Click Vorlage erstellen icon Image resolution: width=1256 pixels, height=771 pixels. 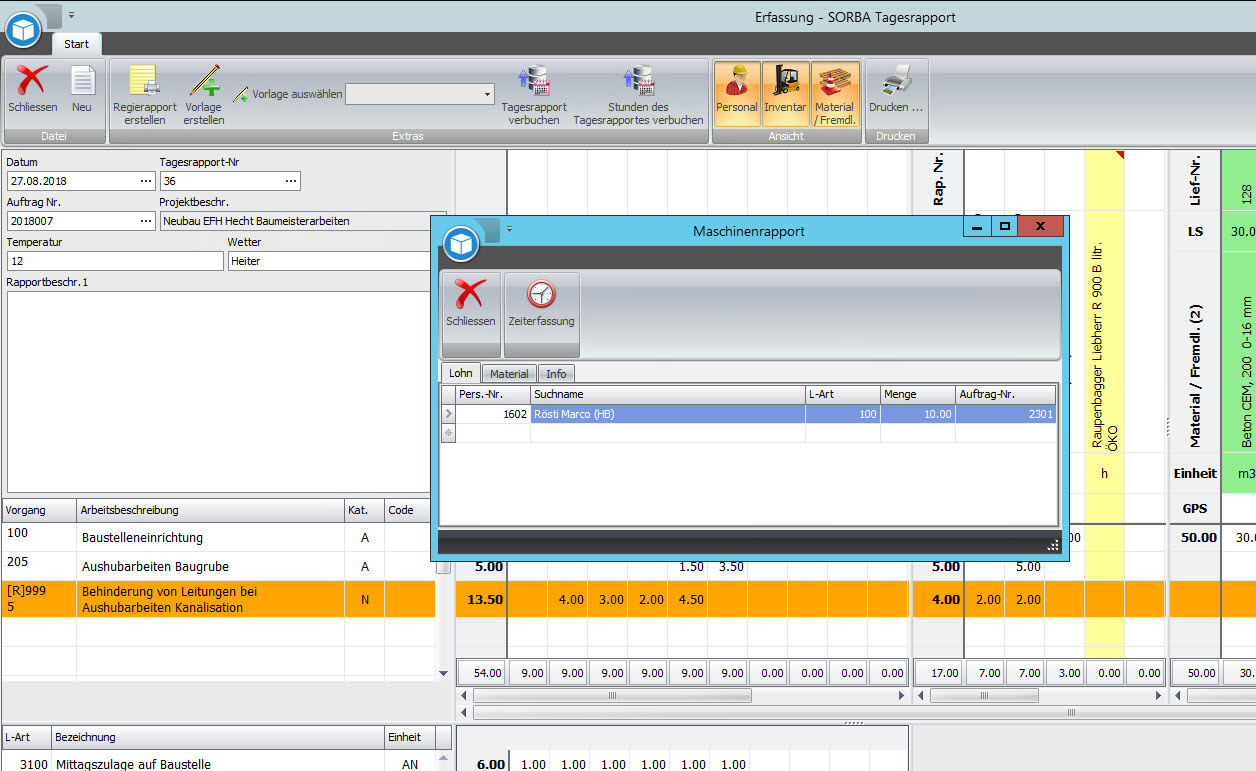point(204,95)
